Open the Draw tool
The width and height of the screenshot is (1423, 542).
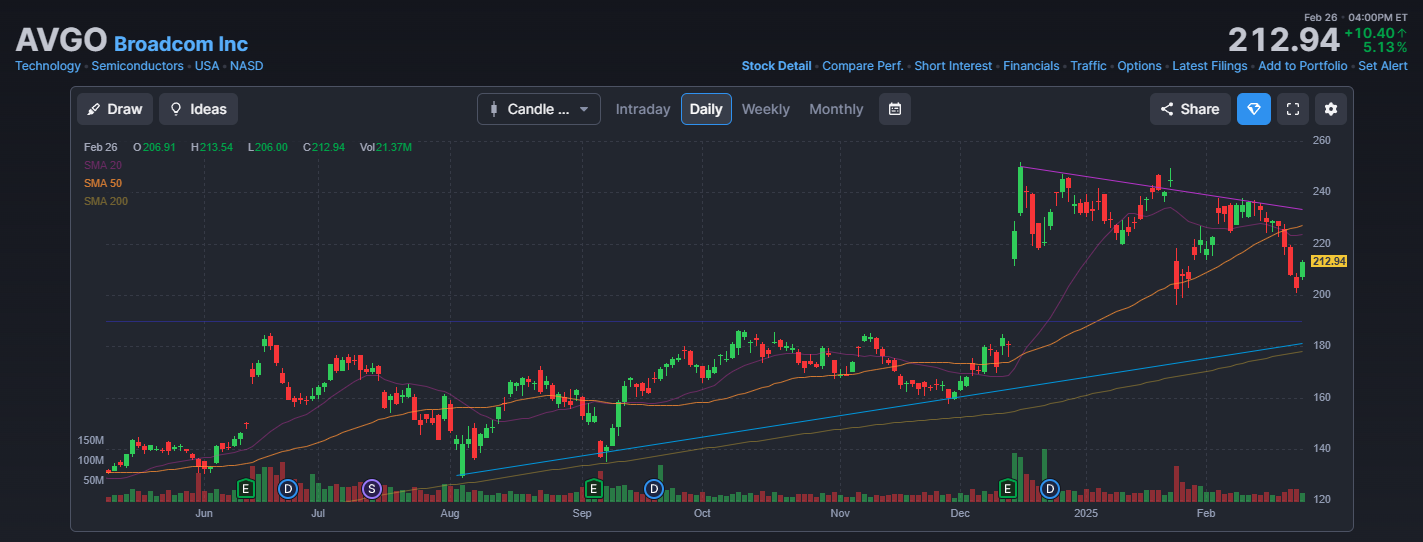coord(115,109)
